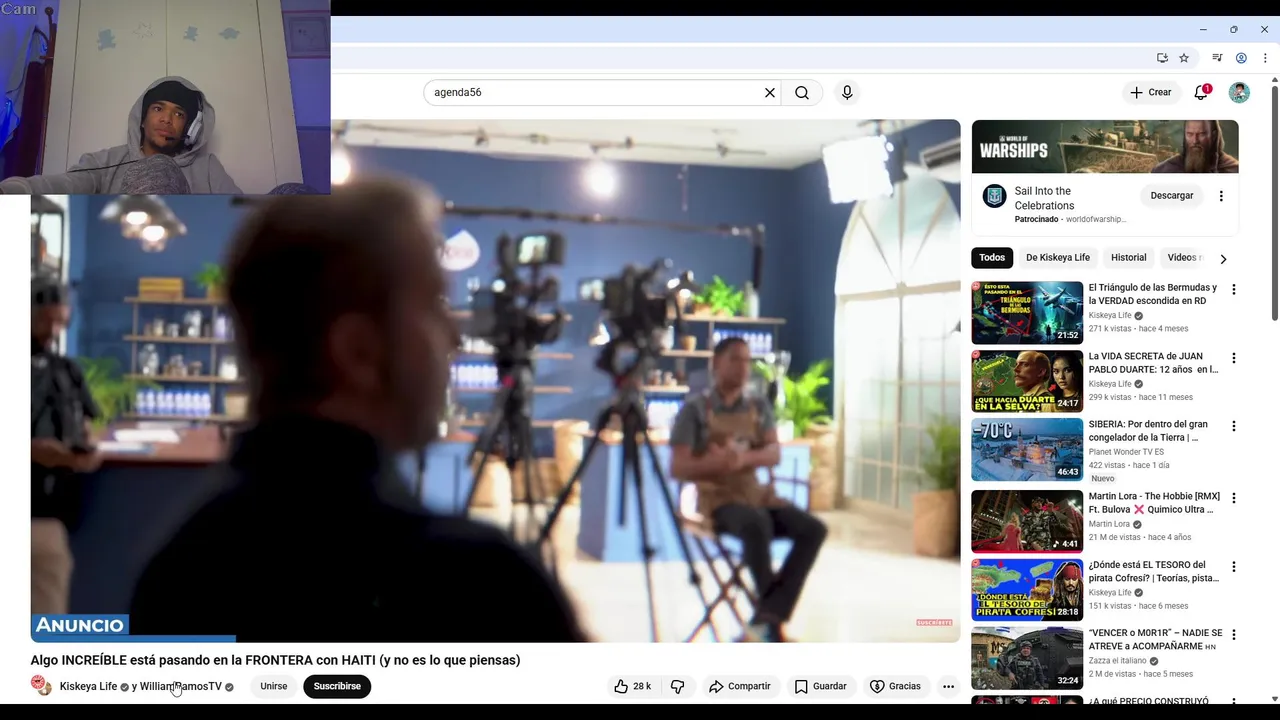Start voice search with microphone icon
Image resolution: width=1280 pixels, height=720 pixels.
point(847,92)
